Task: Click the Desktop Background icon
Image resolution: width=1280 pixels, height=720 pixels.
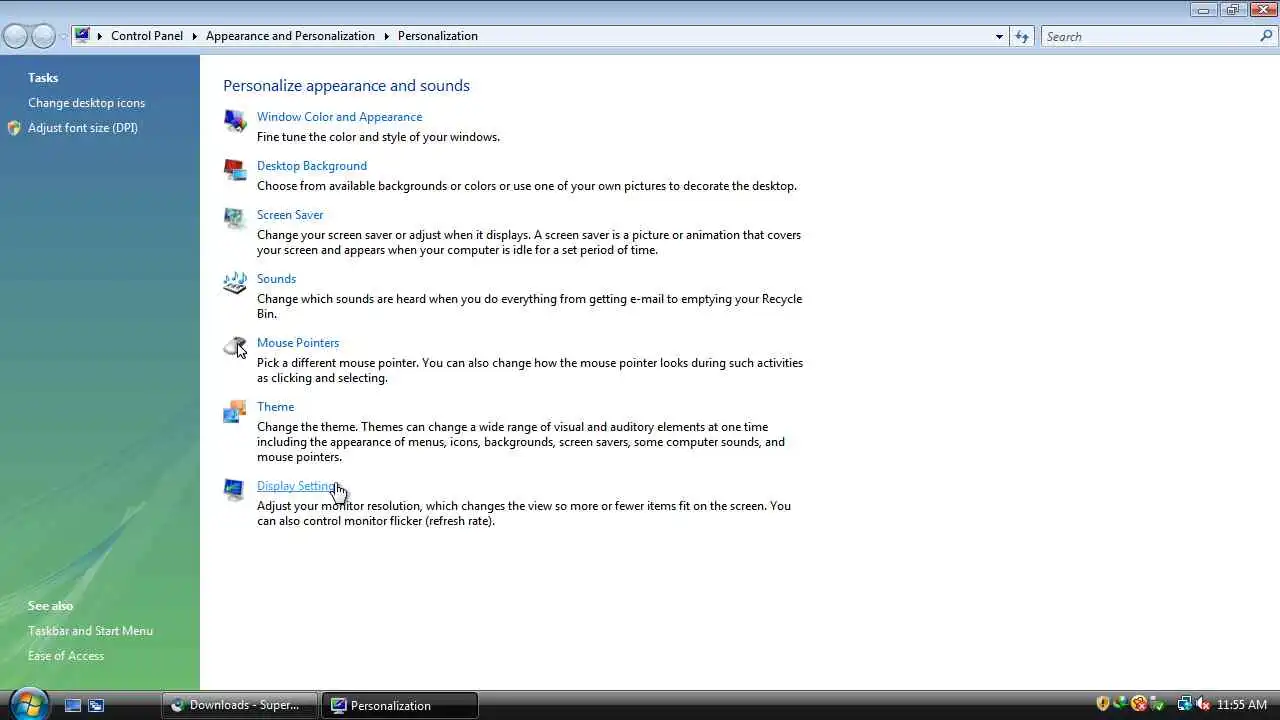Action: (x=235, y=170)
